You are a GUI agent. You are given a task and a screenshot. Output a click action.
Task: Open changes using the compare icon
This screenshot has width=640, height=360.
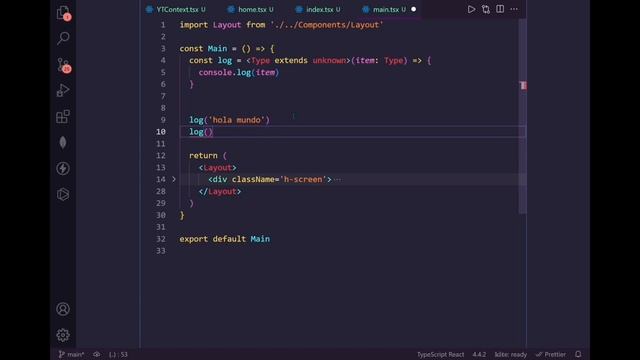(x=486, y=9)
